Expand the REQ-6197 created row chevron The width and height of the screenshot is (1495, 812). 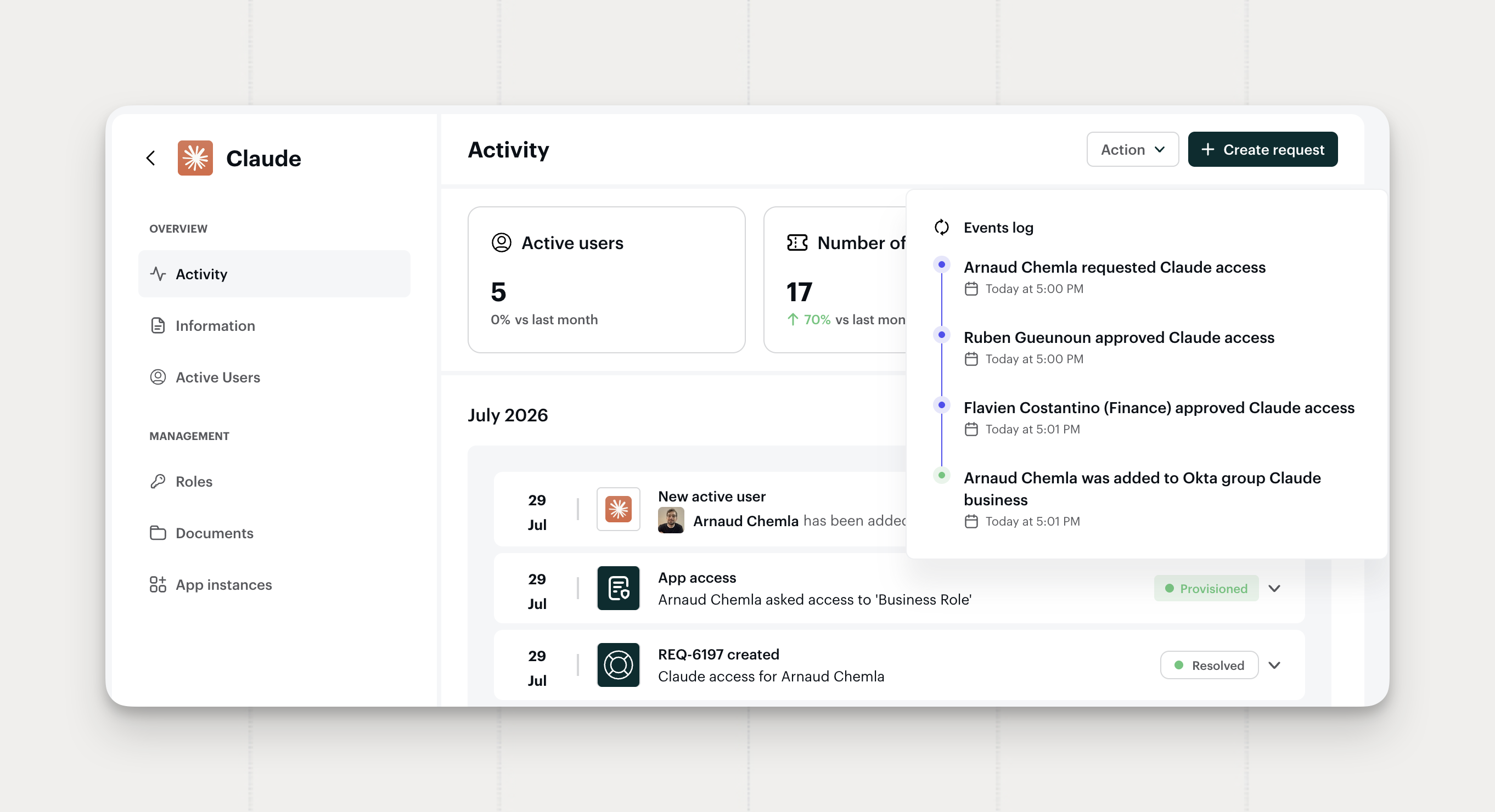(1274, 664)
